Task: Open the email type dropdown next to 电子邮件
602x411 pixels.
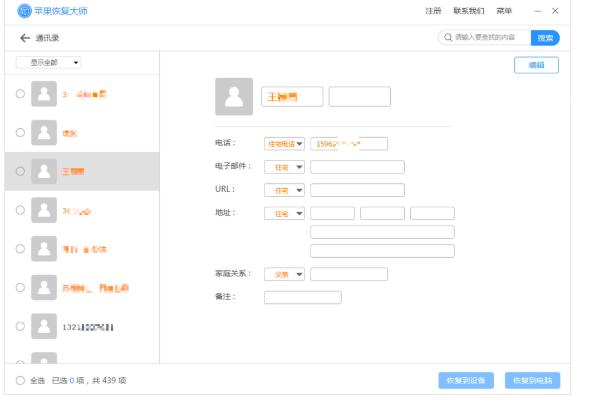Action: click(x=284, y=167)
